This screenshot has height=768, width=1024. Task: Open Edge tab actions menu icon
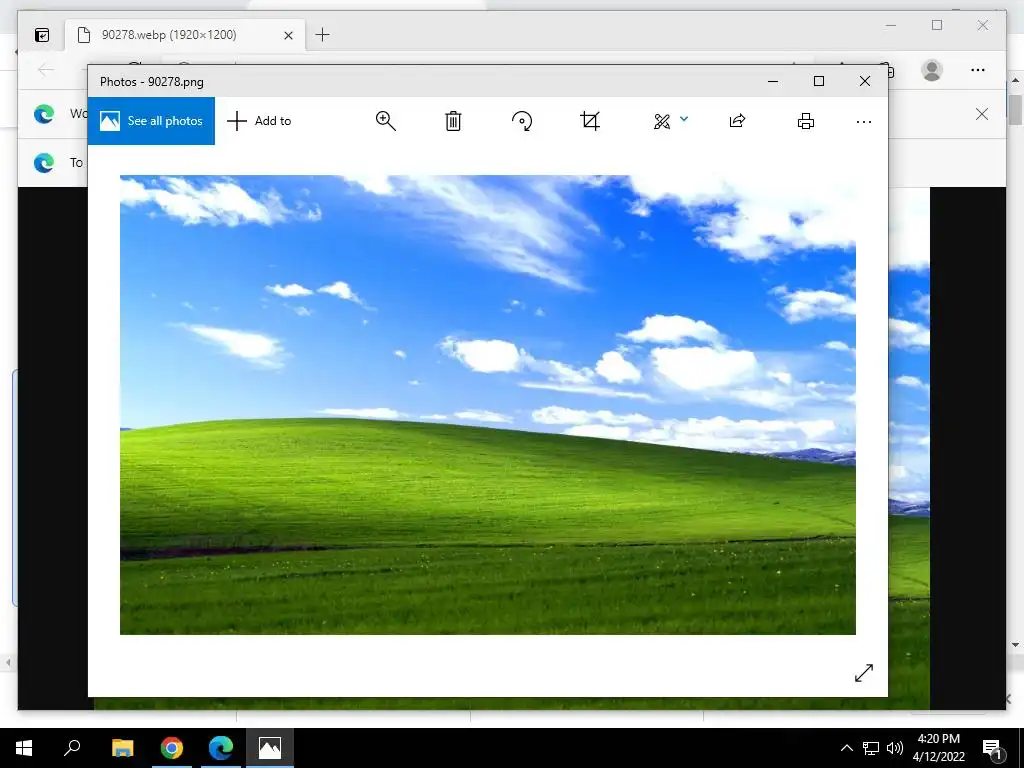[42, 35]
